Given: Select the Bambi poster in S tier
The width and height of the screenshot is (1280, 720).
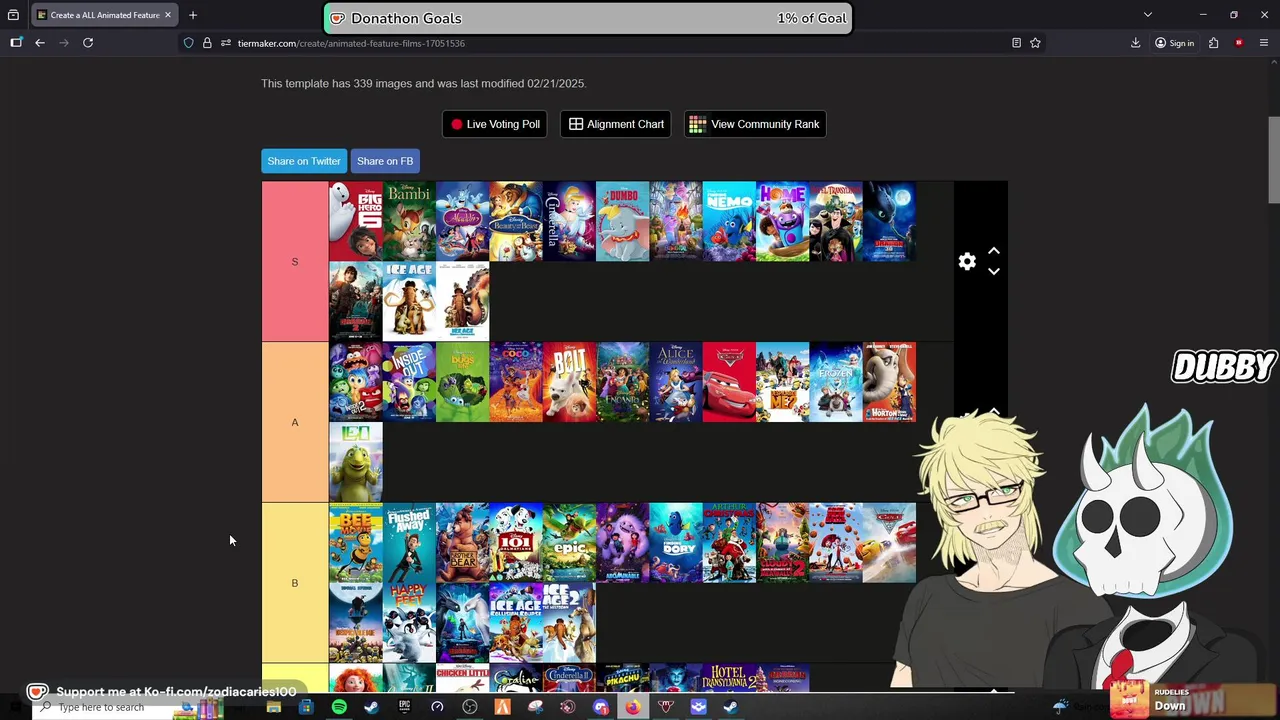Looking at the screenshot, I should (x=409, y=221).
